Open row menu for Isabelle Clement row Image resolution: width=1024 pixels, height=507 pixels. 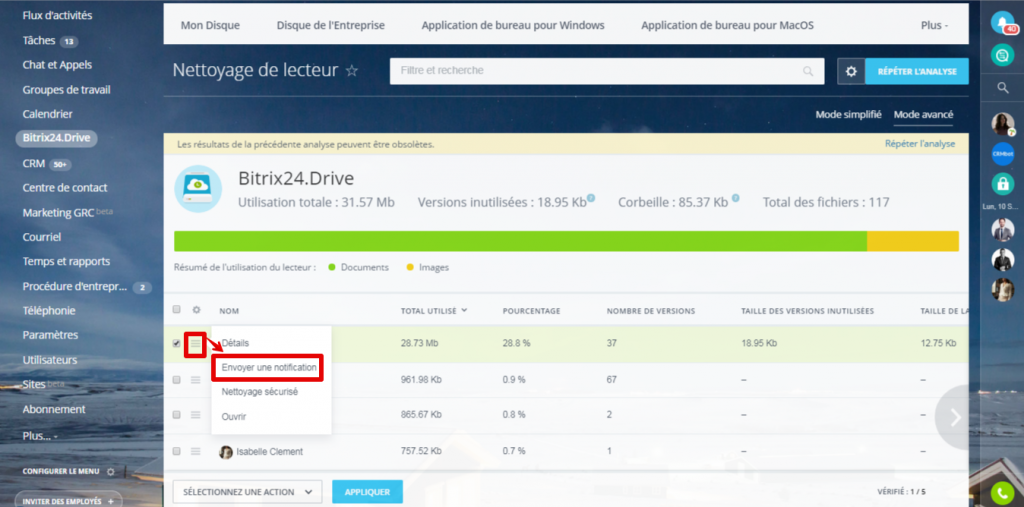(x=195, y=451)
